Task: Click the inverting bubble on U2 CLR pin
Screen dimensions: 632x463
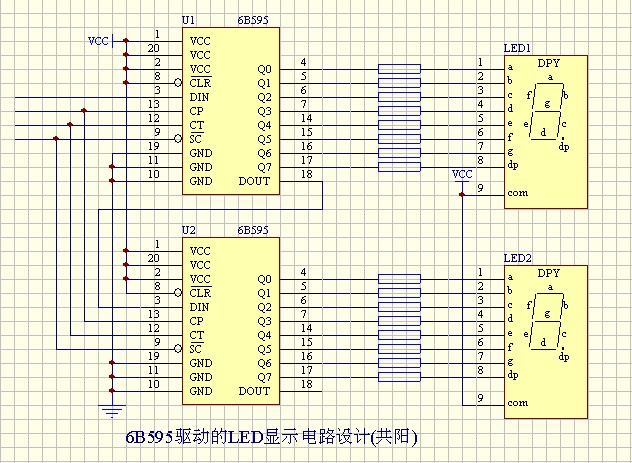Action: pyautogui.click(x=178, y=293)
